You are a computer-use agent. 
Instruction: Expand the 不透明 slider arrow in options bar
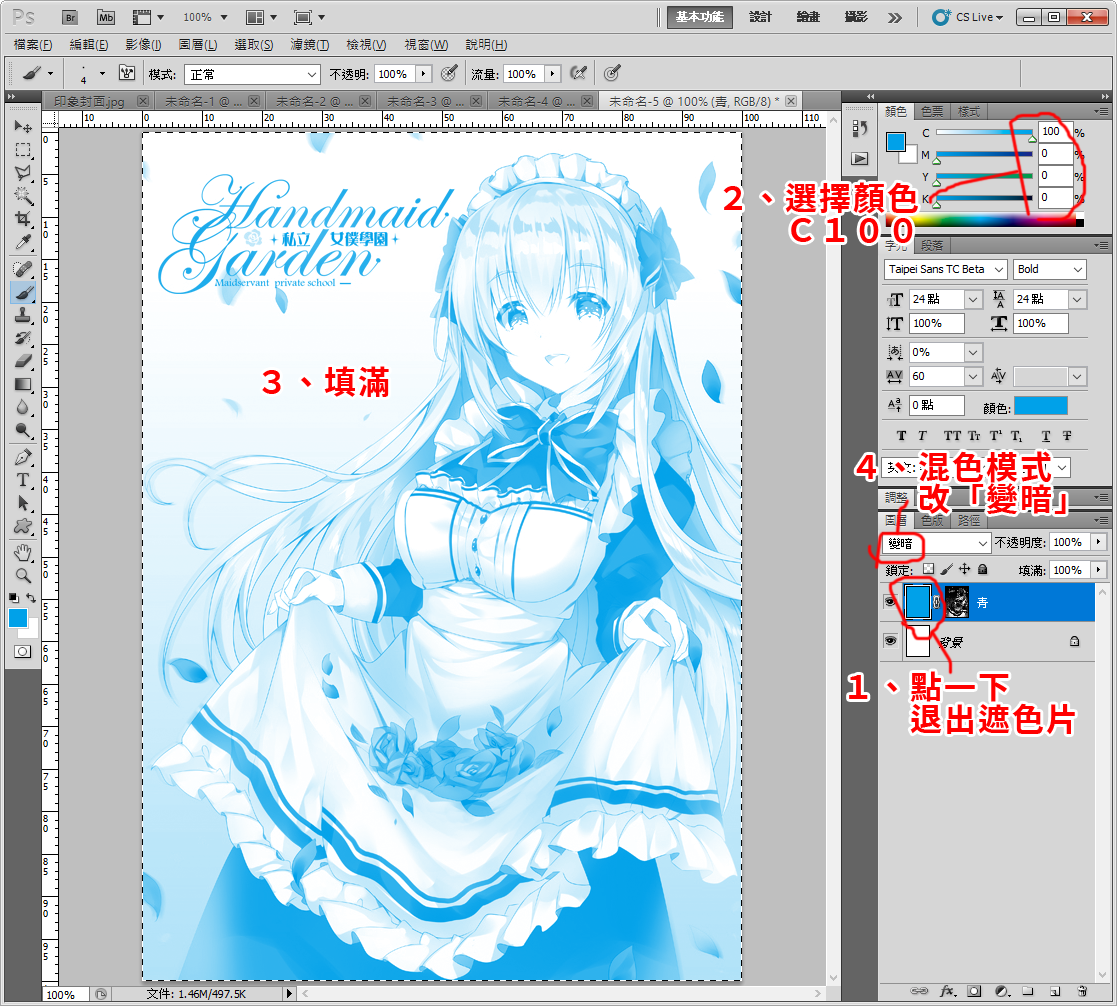[424, 73]
